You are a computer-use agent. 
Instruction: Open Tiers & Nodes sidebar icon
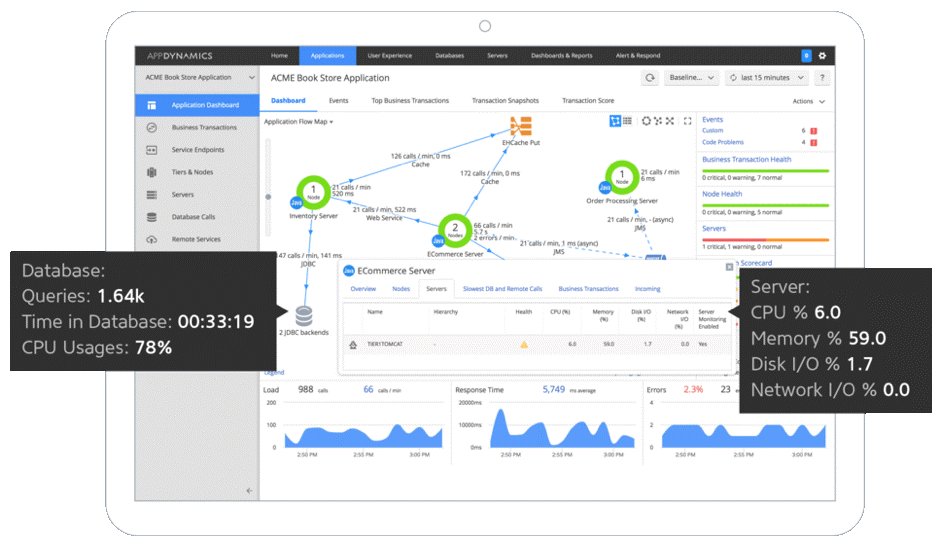pyautogui.click(x=152, y=172)
